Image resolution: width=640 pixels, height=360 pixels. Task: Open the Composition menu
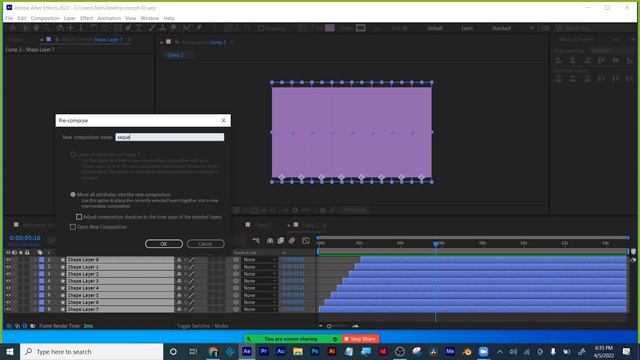point(45,18)
